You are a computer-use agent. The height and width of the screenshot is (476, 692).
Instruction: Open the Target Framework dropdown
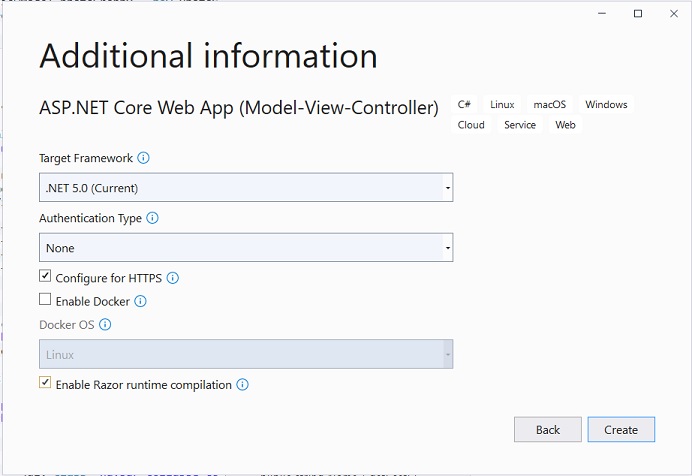pyautogui.click(x=245, y=188)
